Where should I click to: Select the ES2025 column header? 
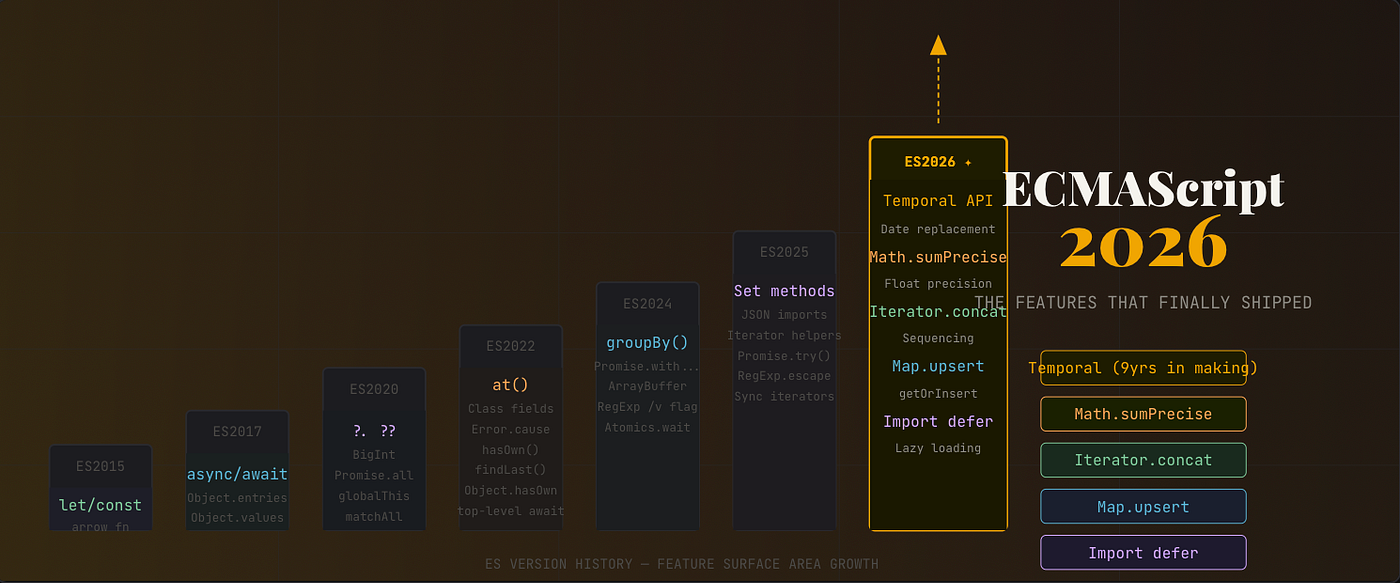tap(784, 252)
